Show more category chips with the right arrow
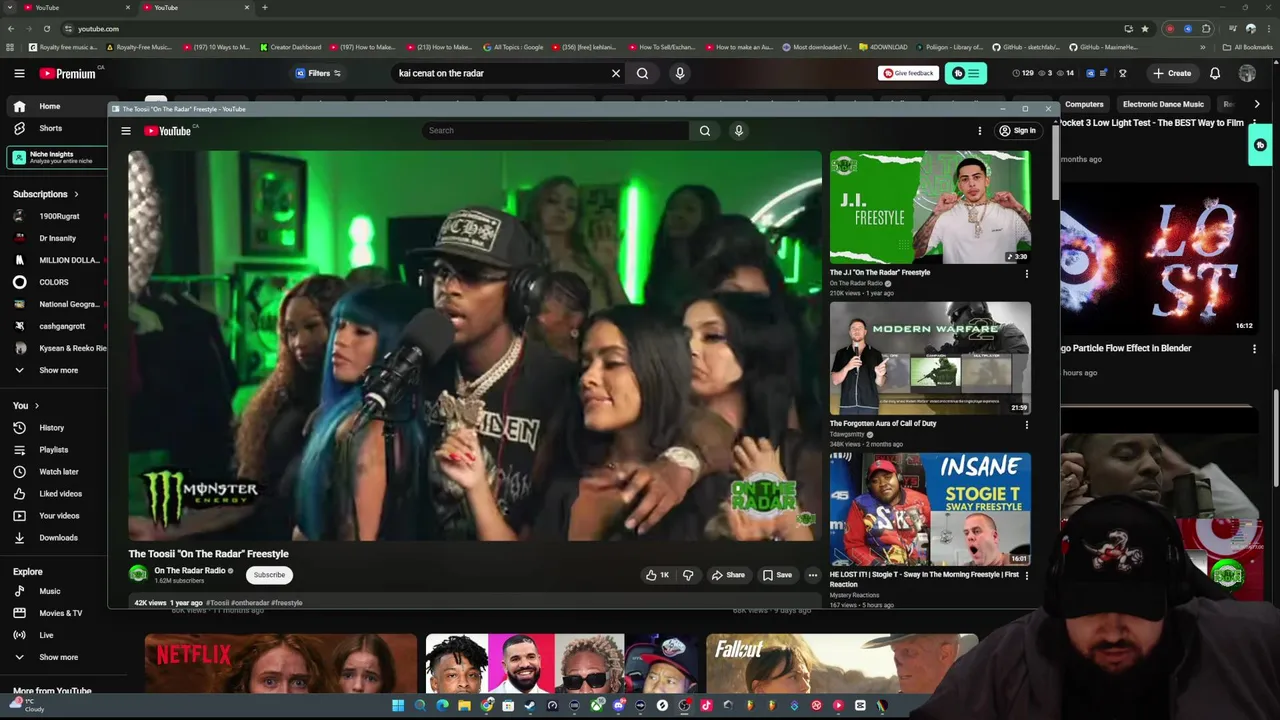Image resolution: width=1280 pixels, height=720 pixels. click(1257, 104)
